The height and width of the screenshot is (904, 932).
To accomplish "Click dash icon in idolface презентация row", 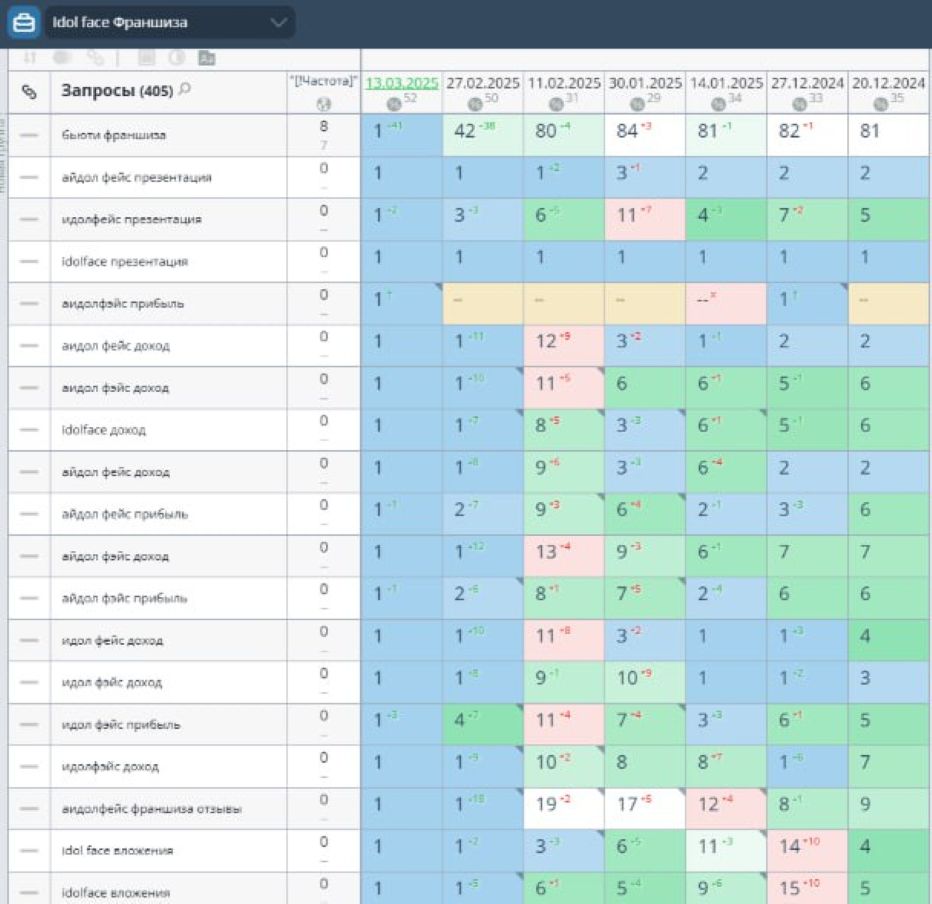I will (29, 262).
